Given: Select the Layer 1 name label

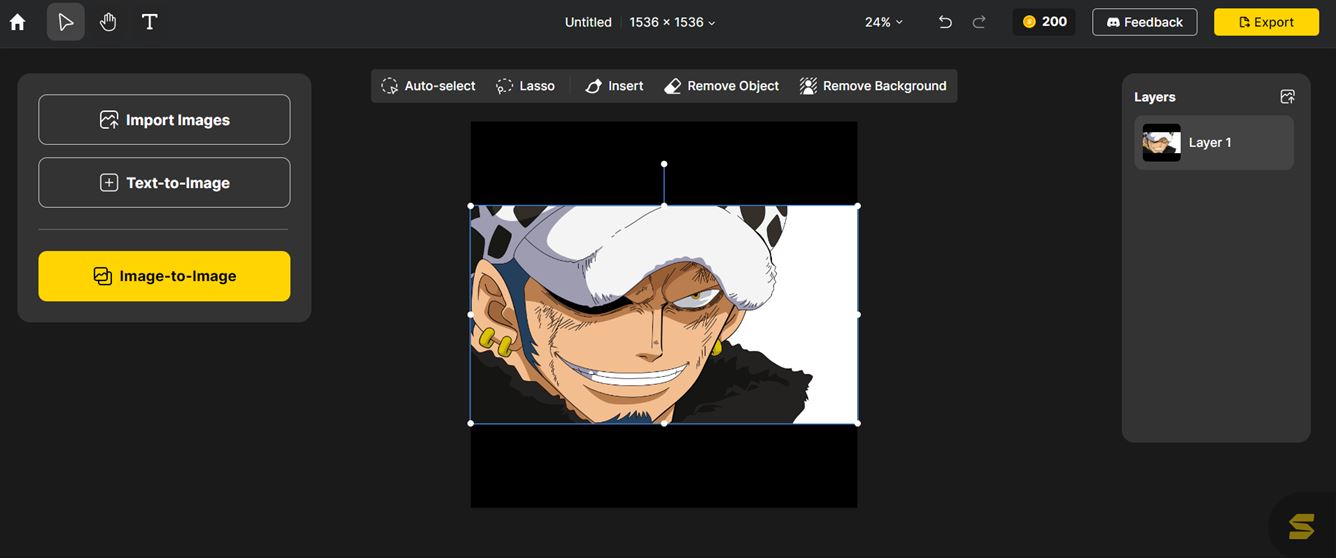Looking at the screenshot, I should (1210, 143).
